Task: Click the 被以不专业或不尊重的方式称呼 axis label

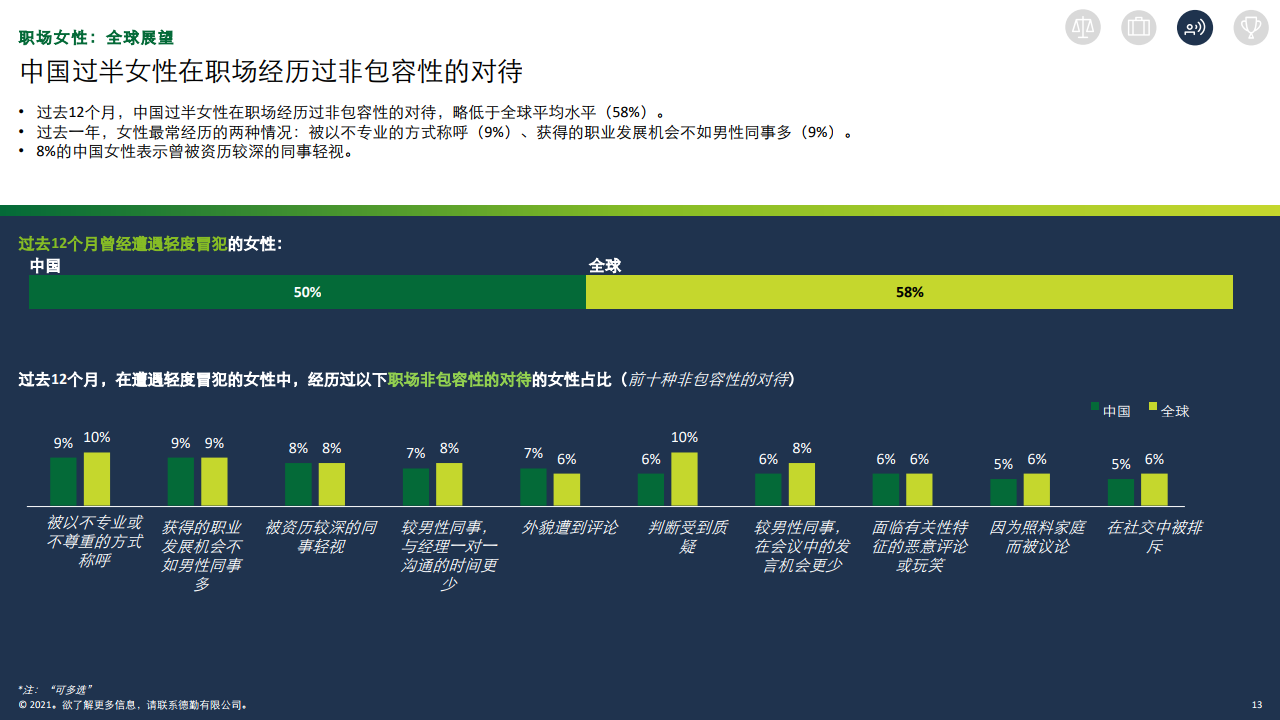Action: click(x=94, y=541)
